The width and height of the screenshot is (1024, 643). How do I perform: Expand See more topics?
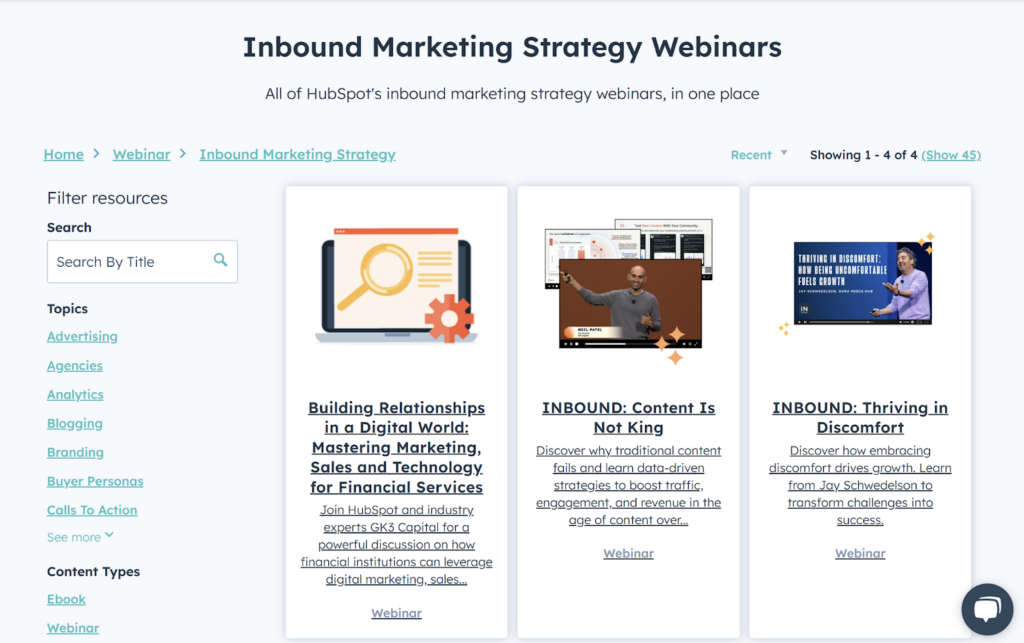(x=80, y=537)
